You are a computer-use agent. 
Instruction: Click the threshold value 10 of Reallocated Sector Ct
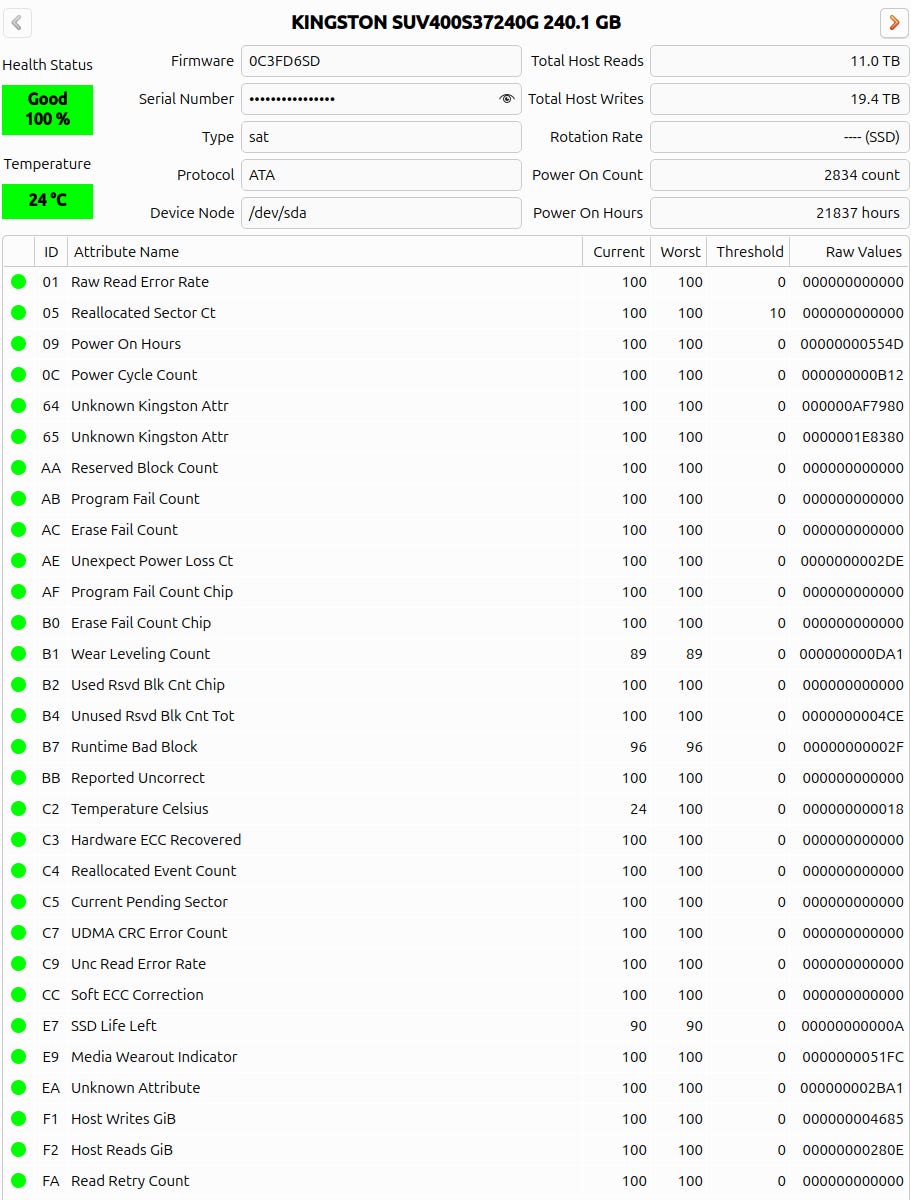(778, 313)
